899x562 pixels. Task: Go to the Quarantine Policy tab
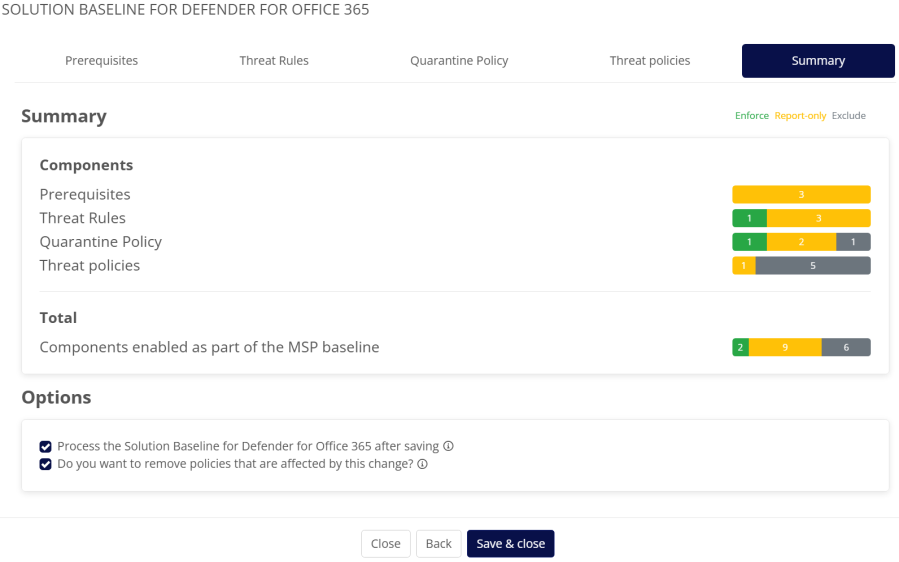(x=459, y=61)
